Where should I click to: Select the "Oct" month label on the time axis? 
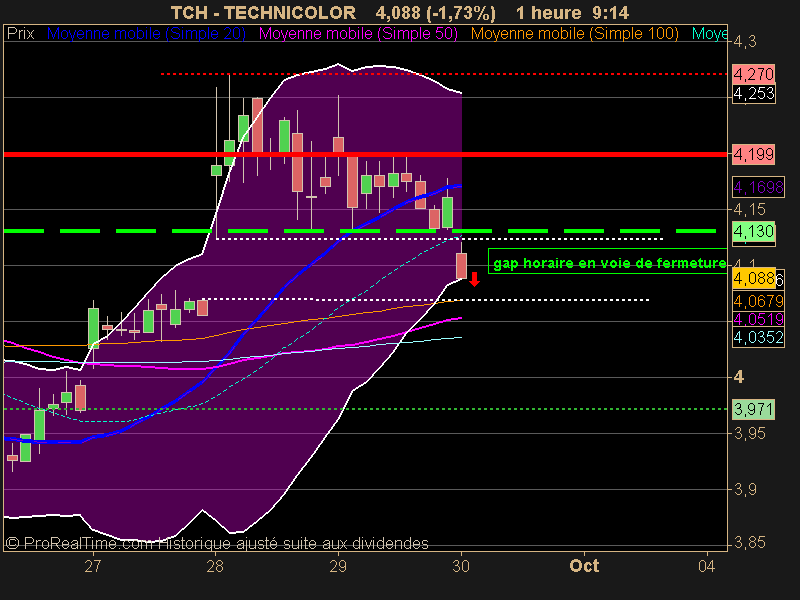tap(584, 566)
